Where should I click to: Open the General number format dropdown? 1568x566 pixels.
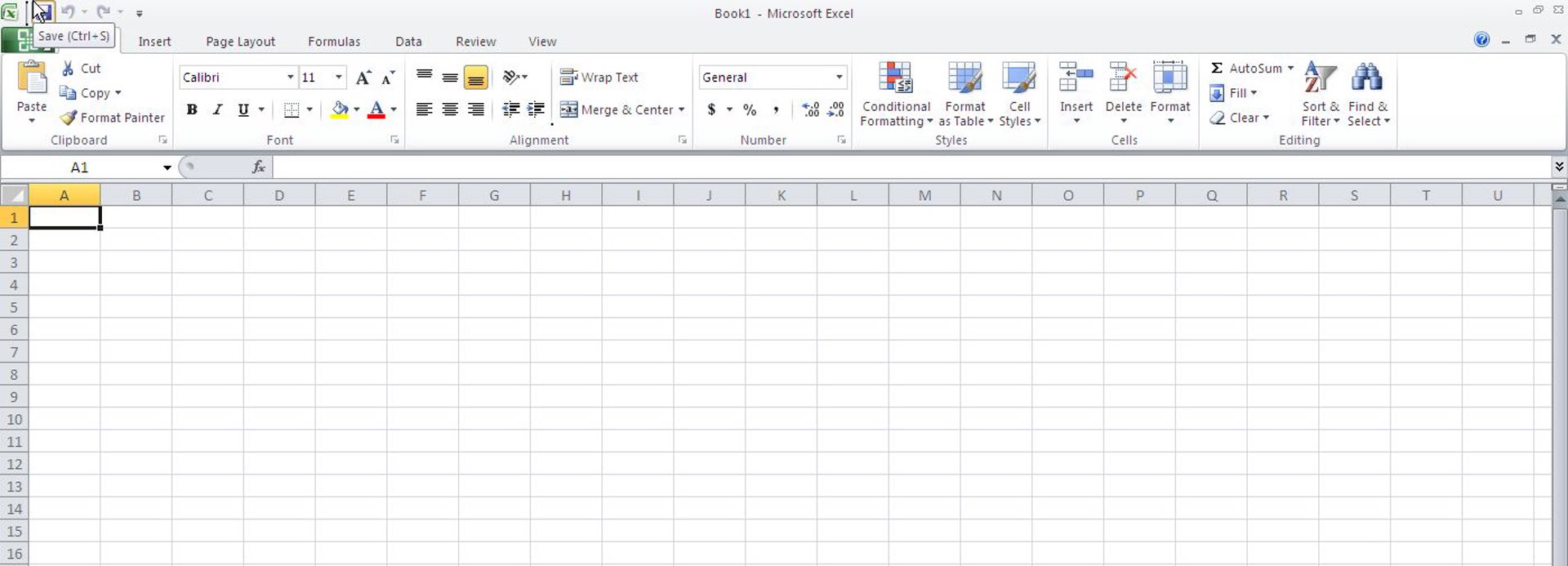839,78
